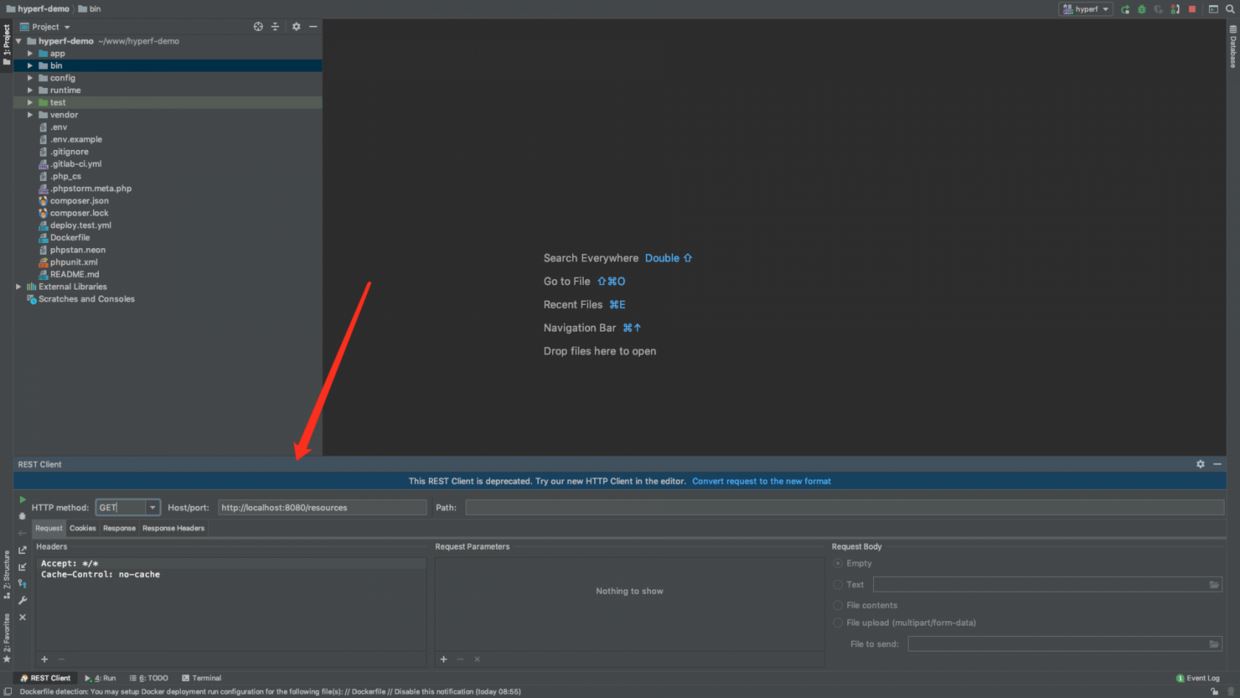Click the locate/scroll-from-source target icon
Image resolution: width=1240 pixels, height=698 pixels.
pos(258,27)
